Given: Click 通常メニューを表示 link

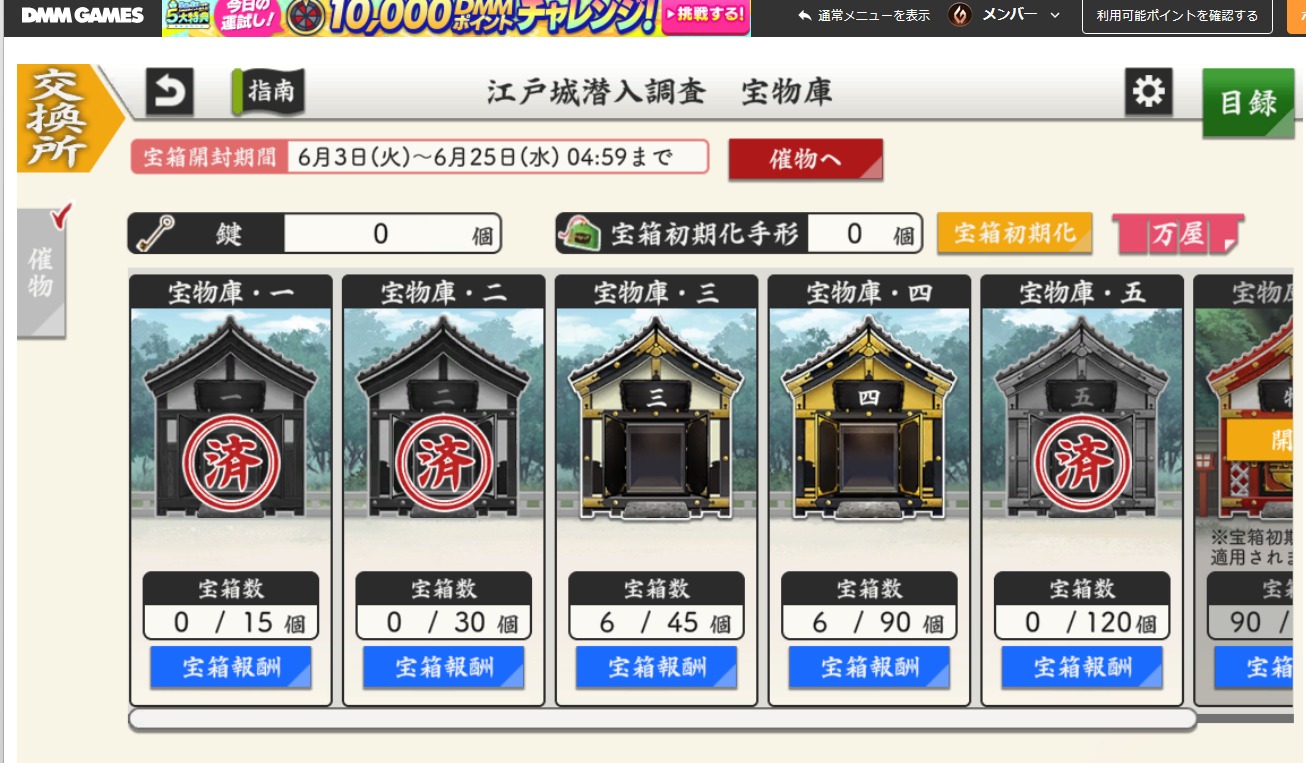Looking at the screenshot, I should point(865,15).
